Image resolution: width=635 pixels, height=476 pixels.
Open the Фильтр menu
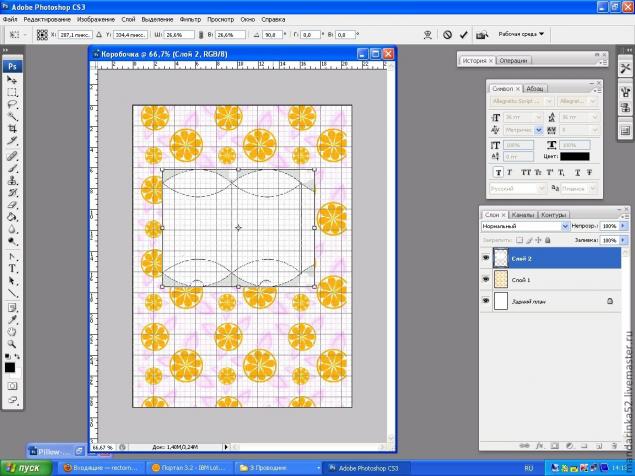pos(190,19)
